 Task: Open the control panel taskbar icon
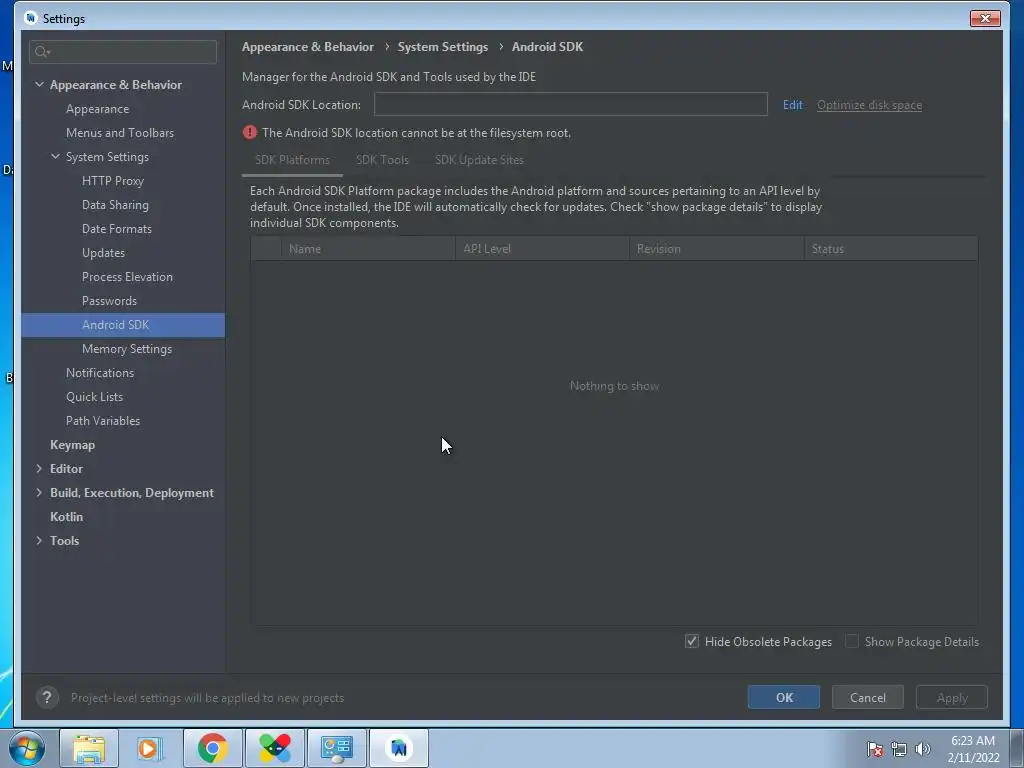pyautogui.click(x=336, y=748)
